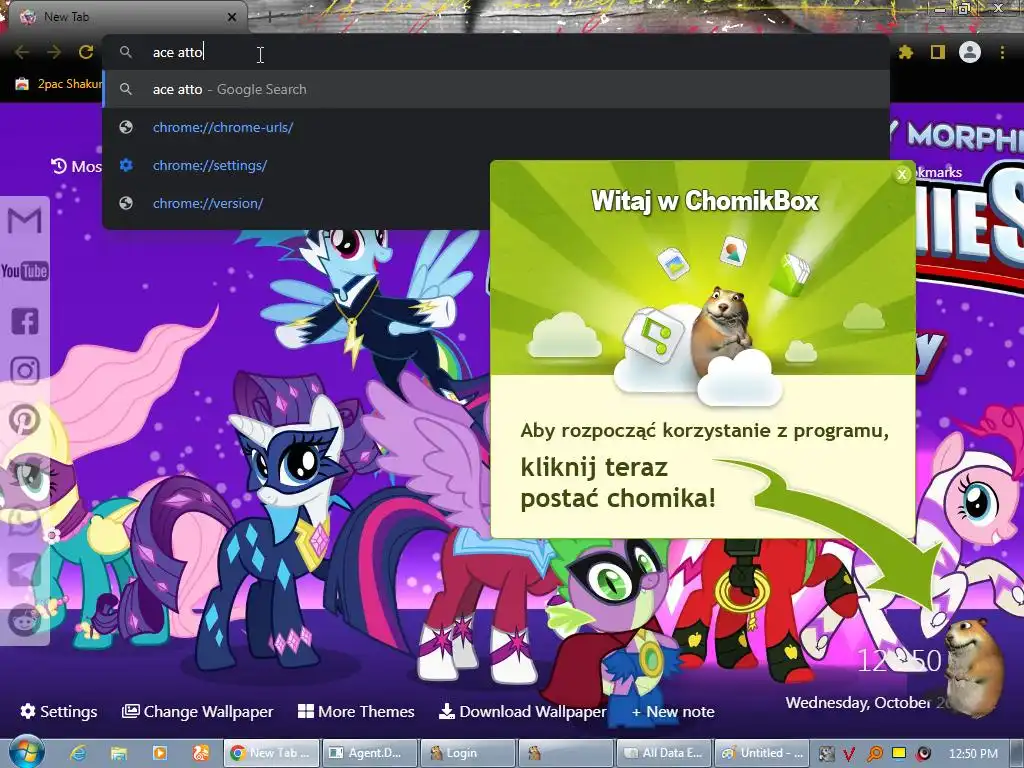Open the Windows Start menu
The height and width of the screenshot is (768, 1024).
26,752
